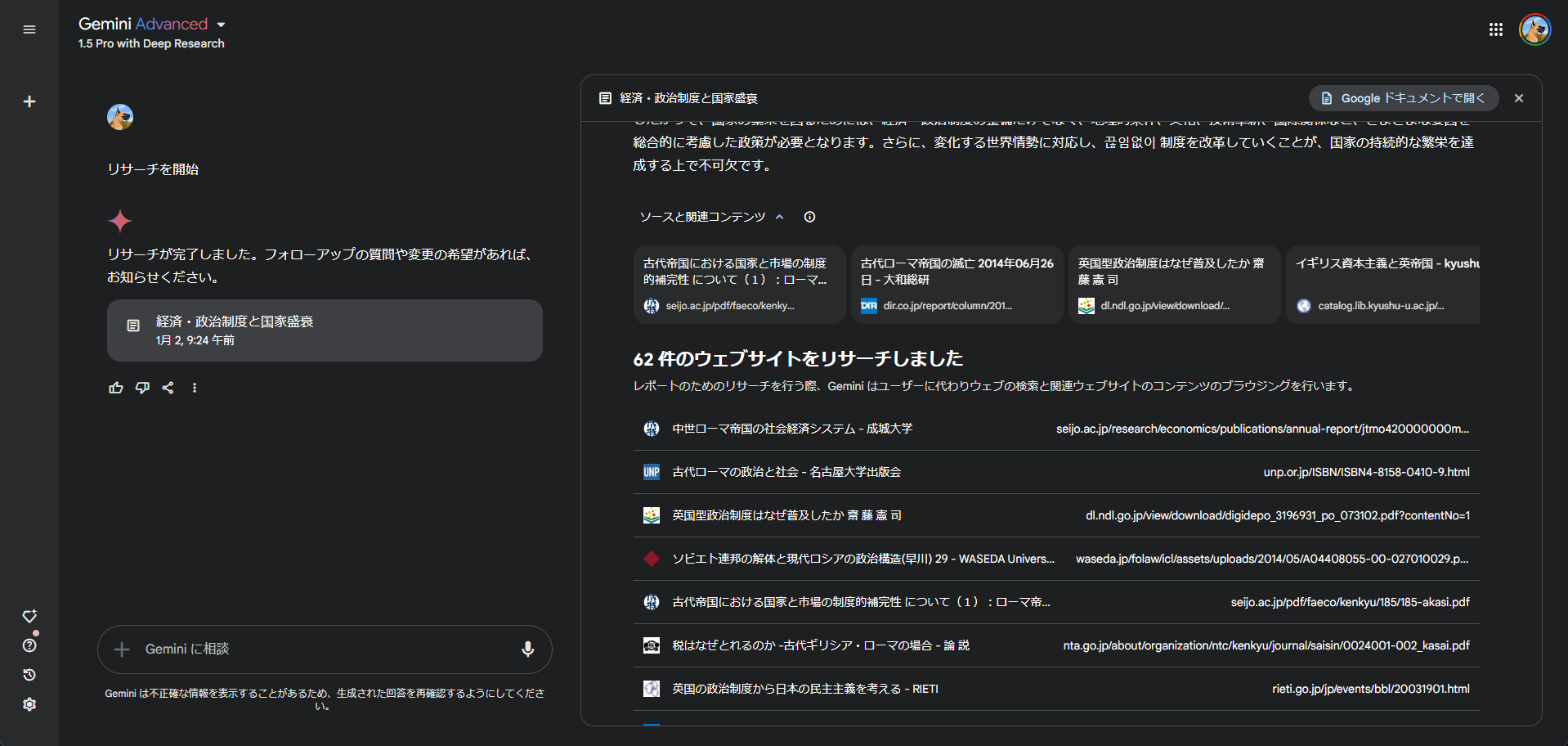Screen dimensions: 1568x746
Task: Click the nta.go.jp kasai.pdf URL
Action: 1266,645
